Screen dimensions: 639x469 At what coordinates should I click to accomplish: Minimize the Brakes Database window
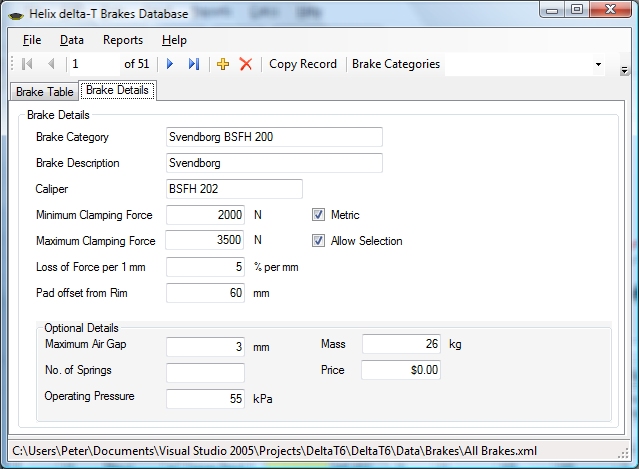pyautogui.click(x=552, y=10)
